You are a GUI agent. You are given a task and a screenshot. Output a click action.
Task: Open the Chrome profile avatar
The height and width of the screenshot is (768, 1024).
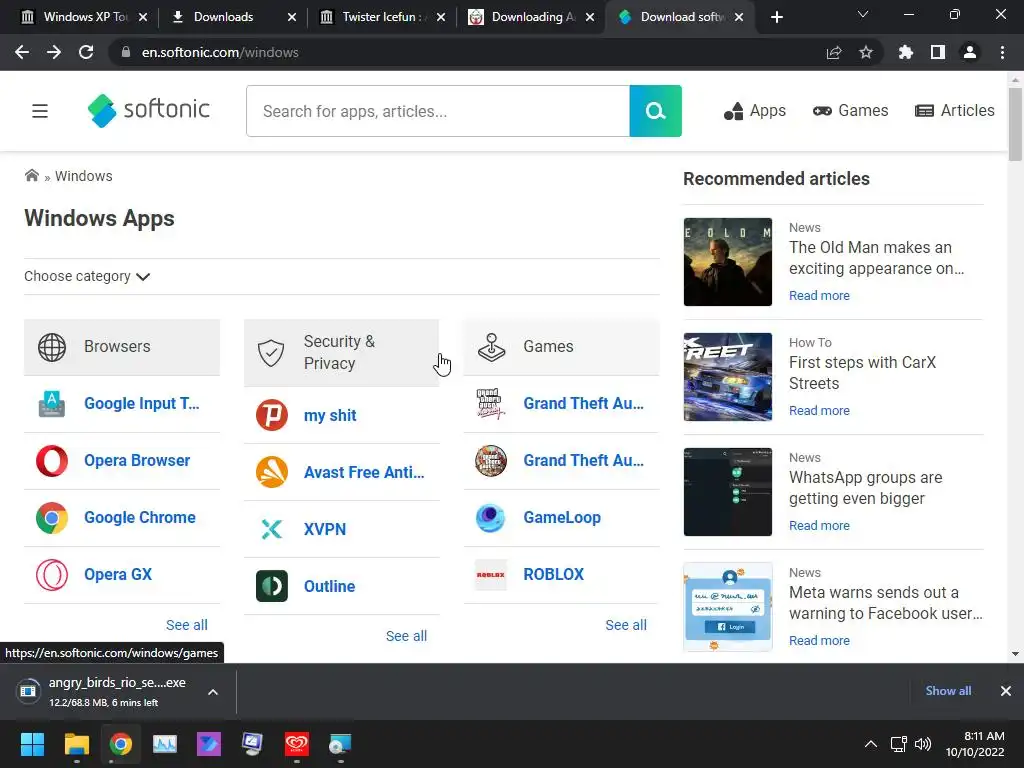(970, 52)
